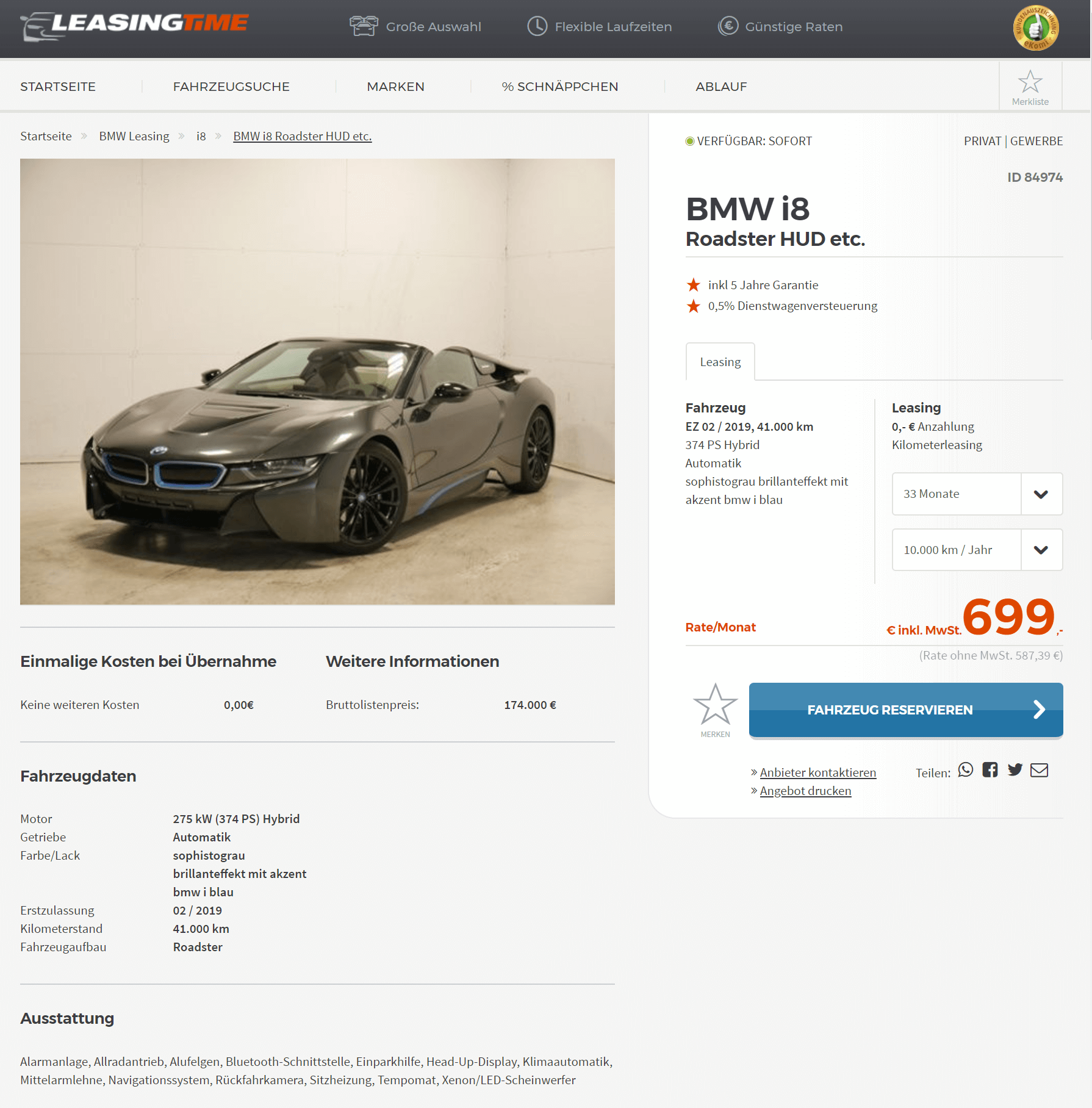Viewport: 1092px width, 1108px height.
Task: Share the offer via WhatsApp icon
Action: 965,770
